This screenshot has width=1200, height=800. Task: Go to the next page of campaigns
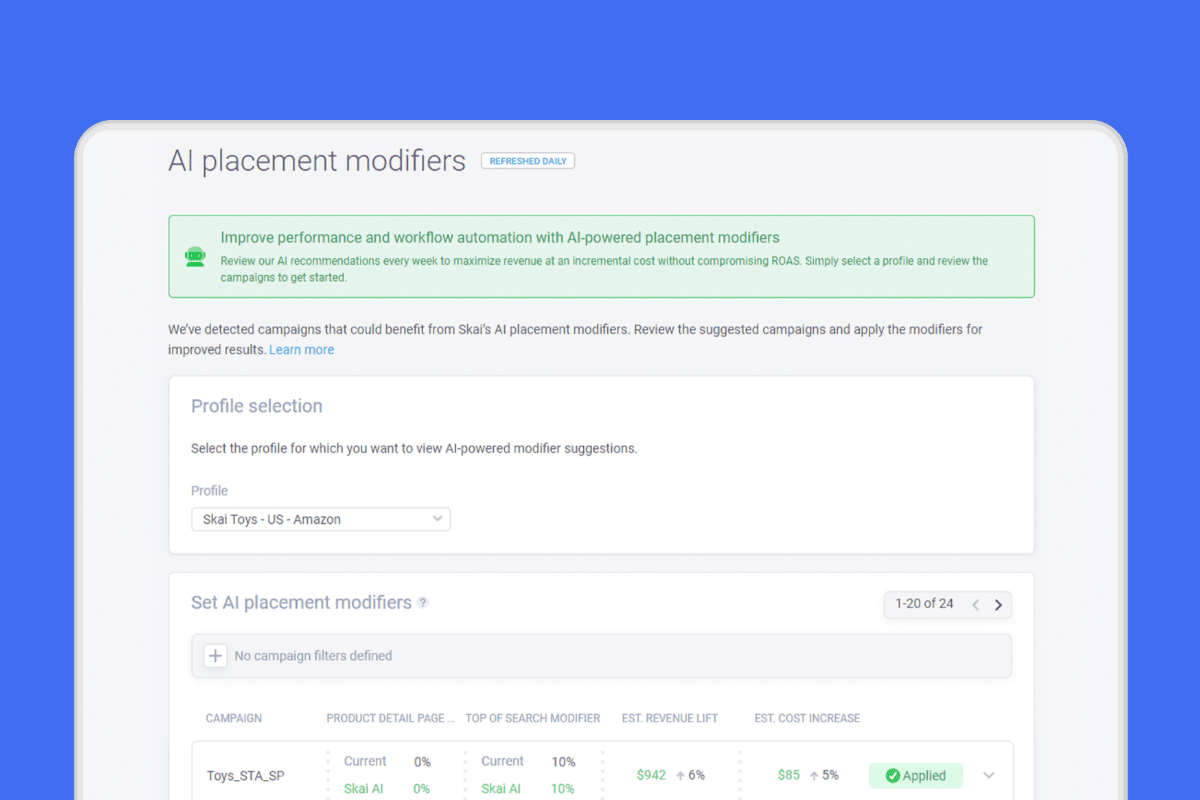pos(998,604)
